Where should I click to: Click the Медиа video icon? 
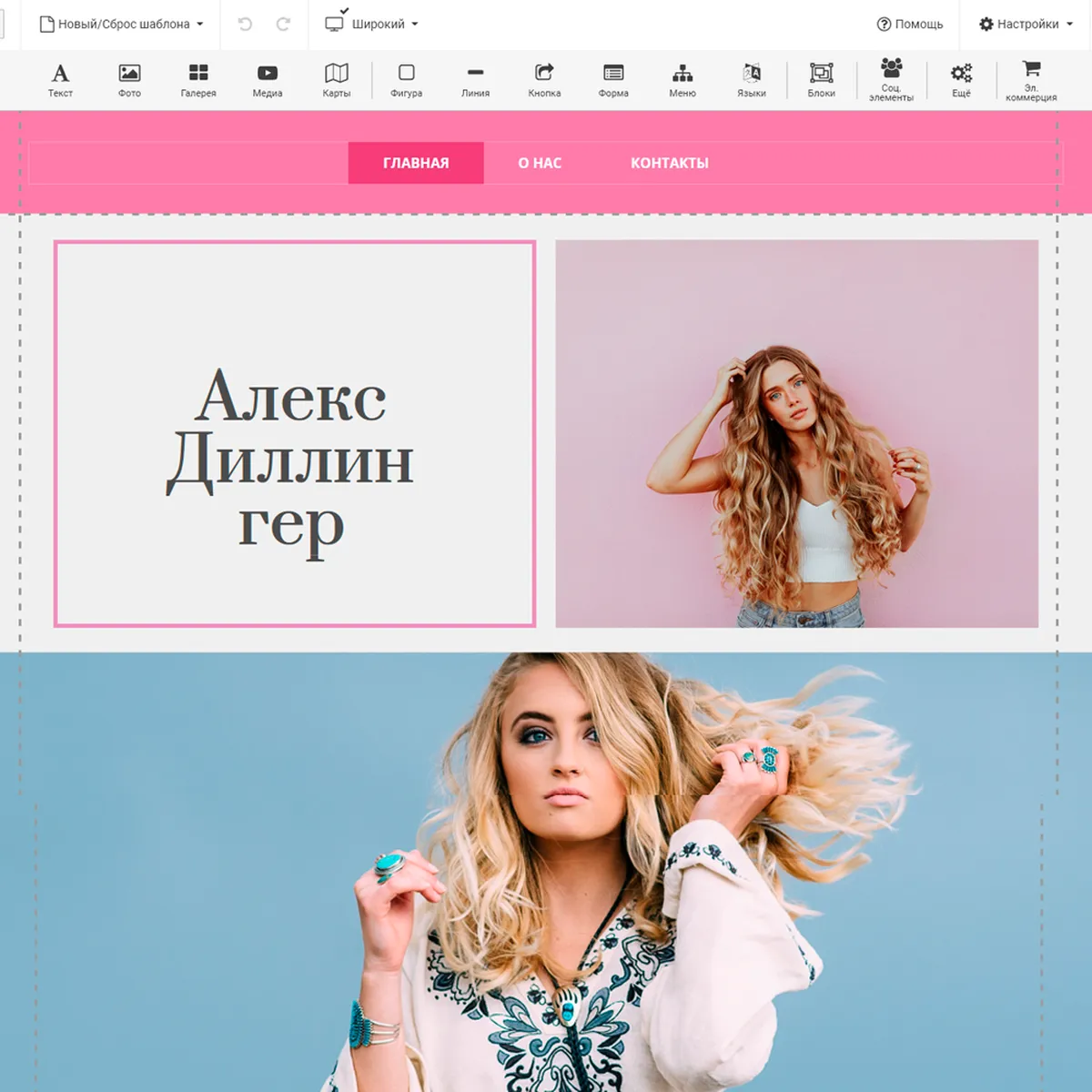268,80
